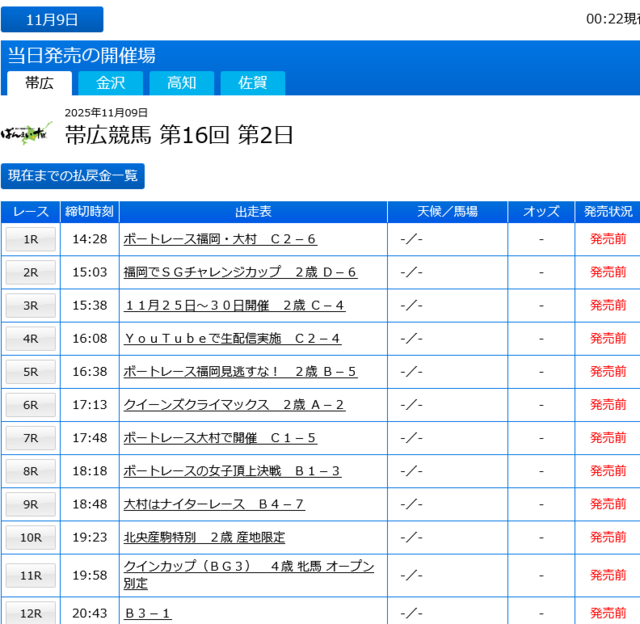Open the 高知 venue tab
Viewport: 640px width, 624px height.
tap(181, 83)
